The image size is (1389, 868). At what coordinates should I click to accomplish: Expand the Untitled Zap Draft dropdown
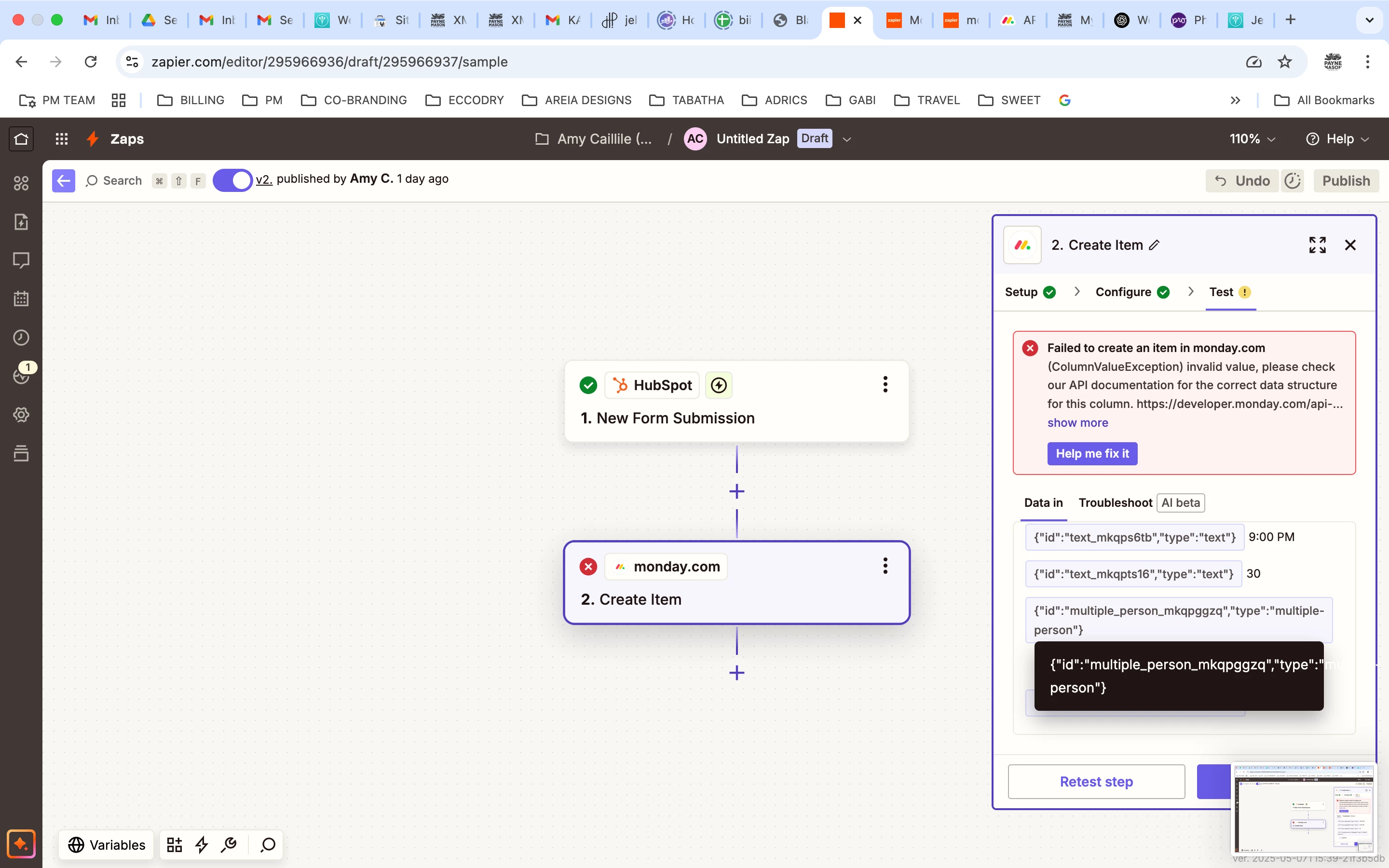846,139
